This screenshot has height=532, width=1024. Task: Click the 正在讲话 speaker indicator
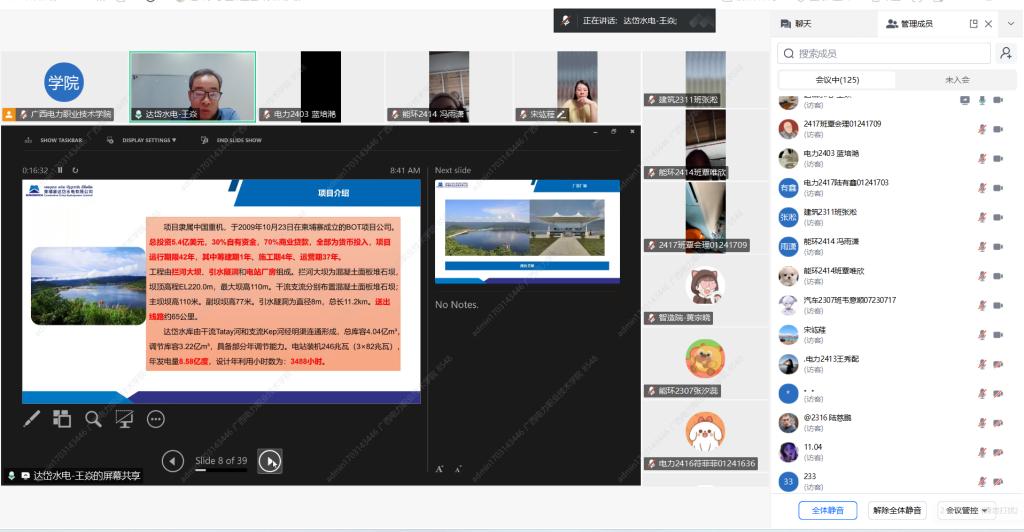pos(634,21)
